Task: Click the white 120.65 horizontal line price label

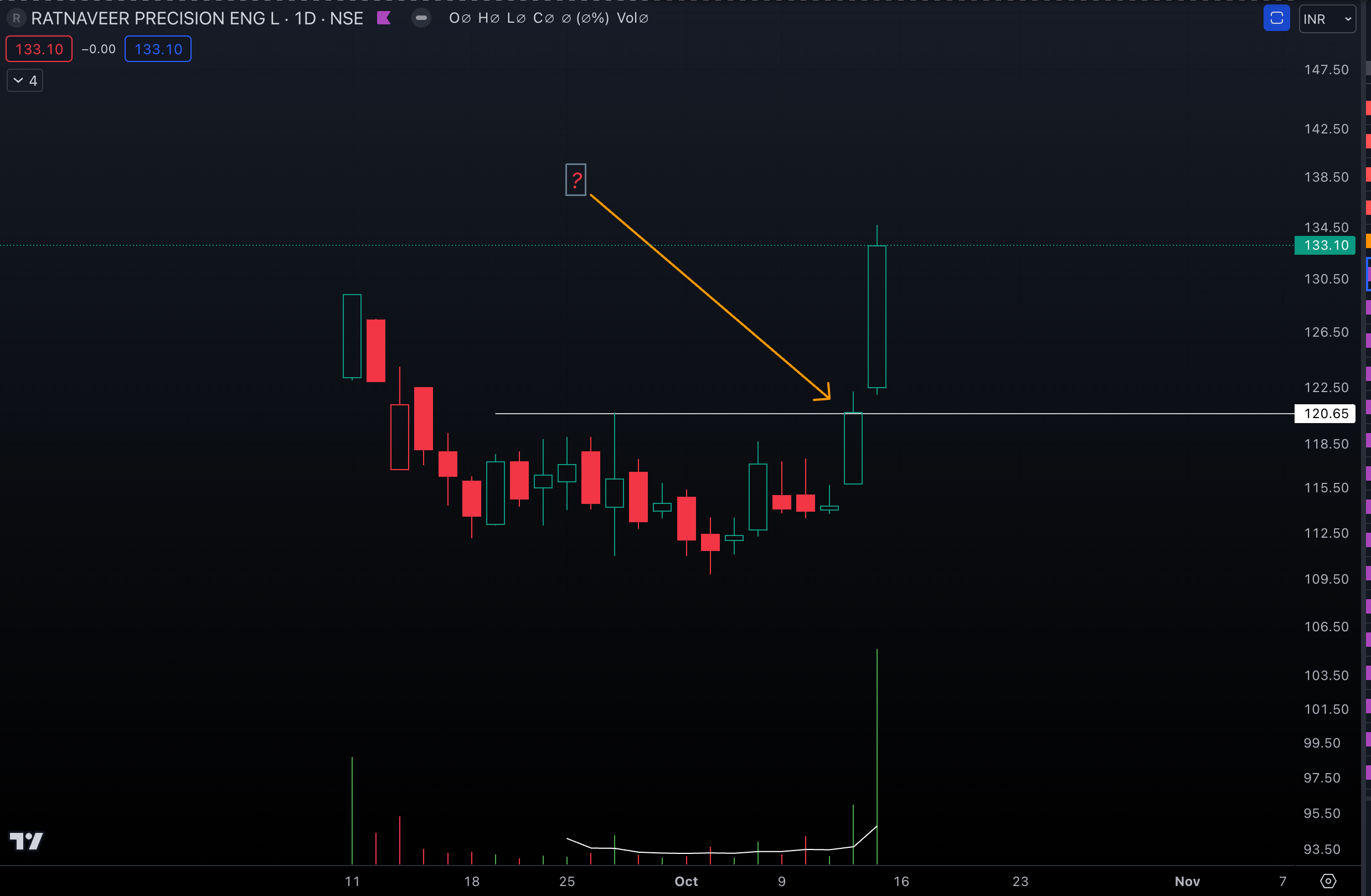Action: click(x=1324, y=414)
